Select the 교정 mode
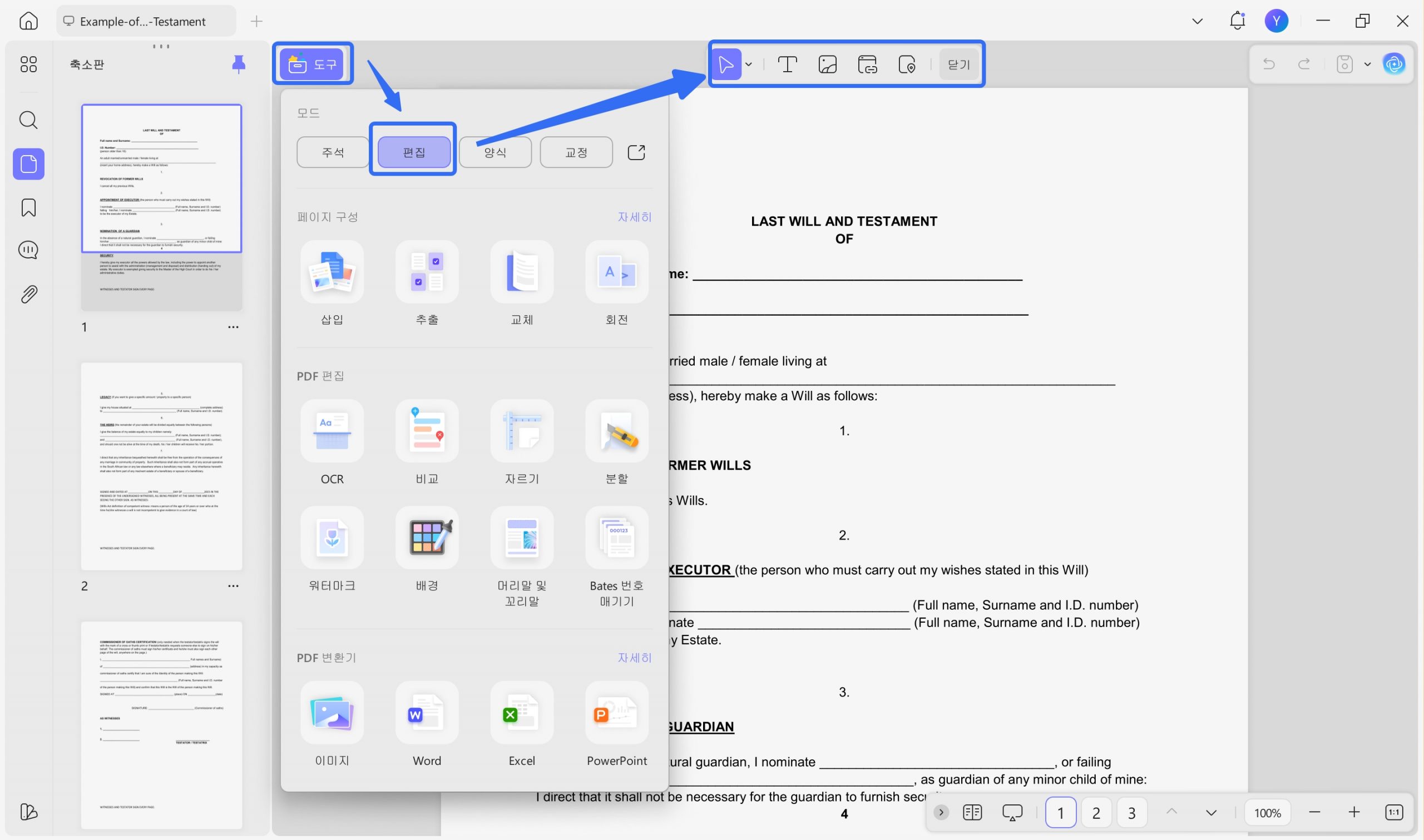 [576, 152]
